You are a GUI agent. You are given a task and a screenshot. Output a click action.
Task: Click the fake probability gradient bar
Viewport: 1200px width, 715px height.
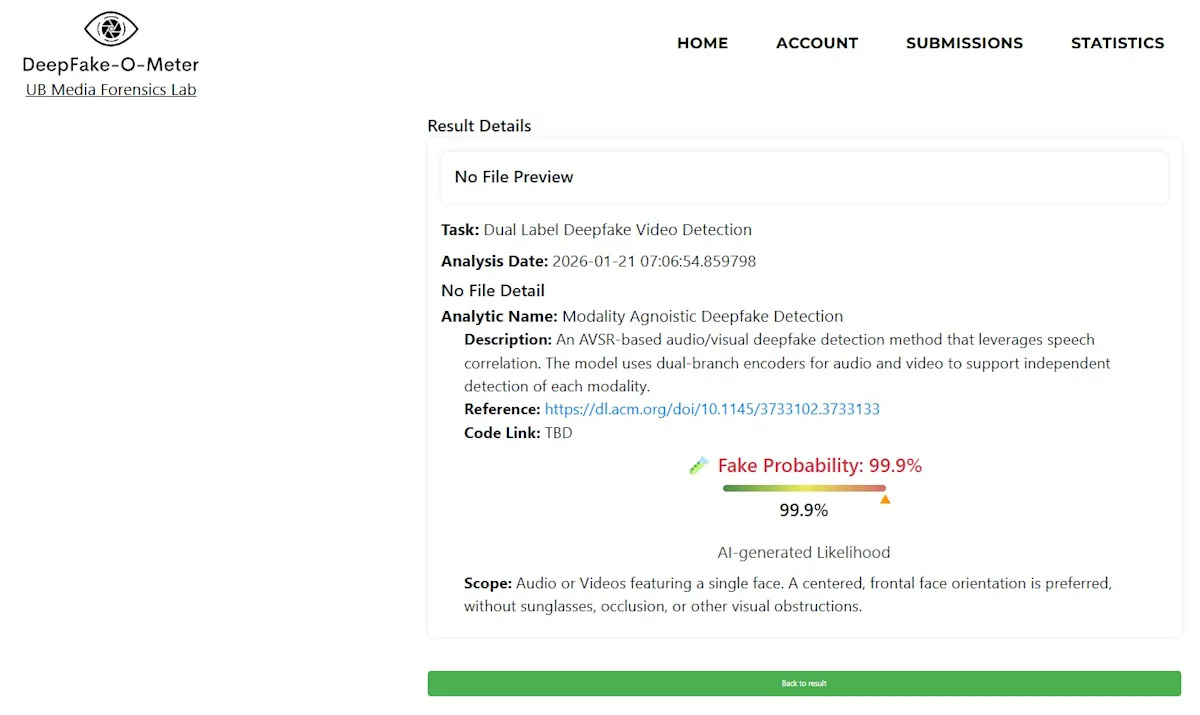(804, 488)
